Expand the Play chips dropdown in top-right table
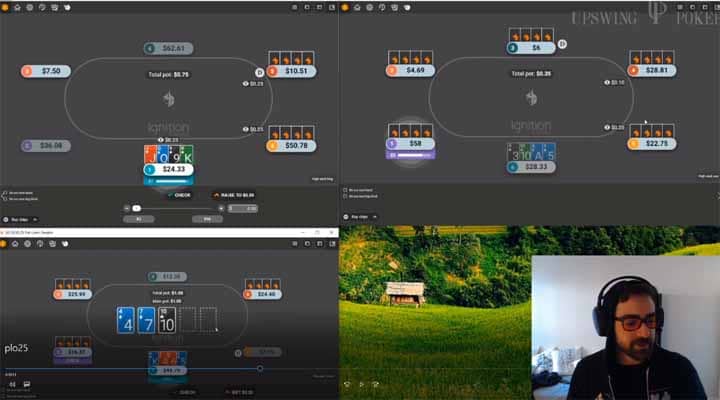The image size is (720, 400). [361, 217]
